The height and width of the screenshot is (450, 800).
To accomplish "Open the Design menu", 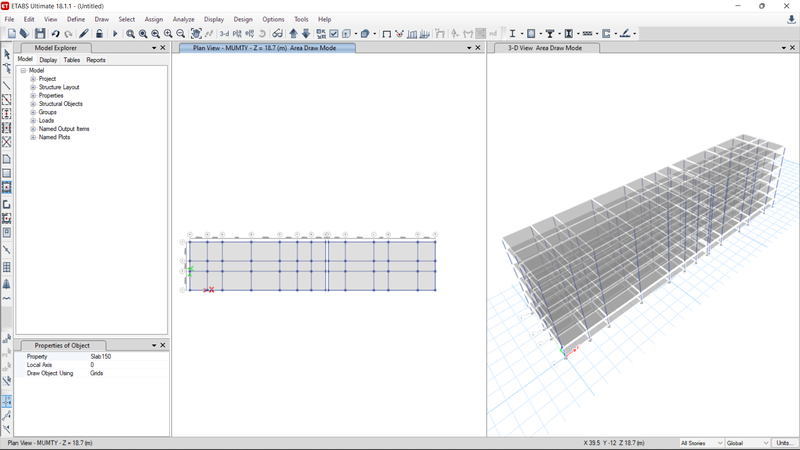I will tap(243, 19).
